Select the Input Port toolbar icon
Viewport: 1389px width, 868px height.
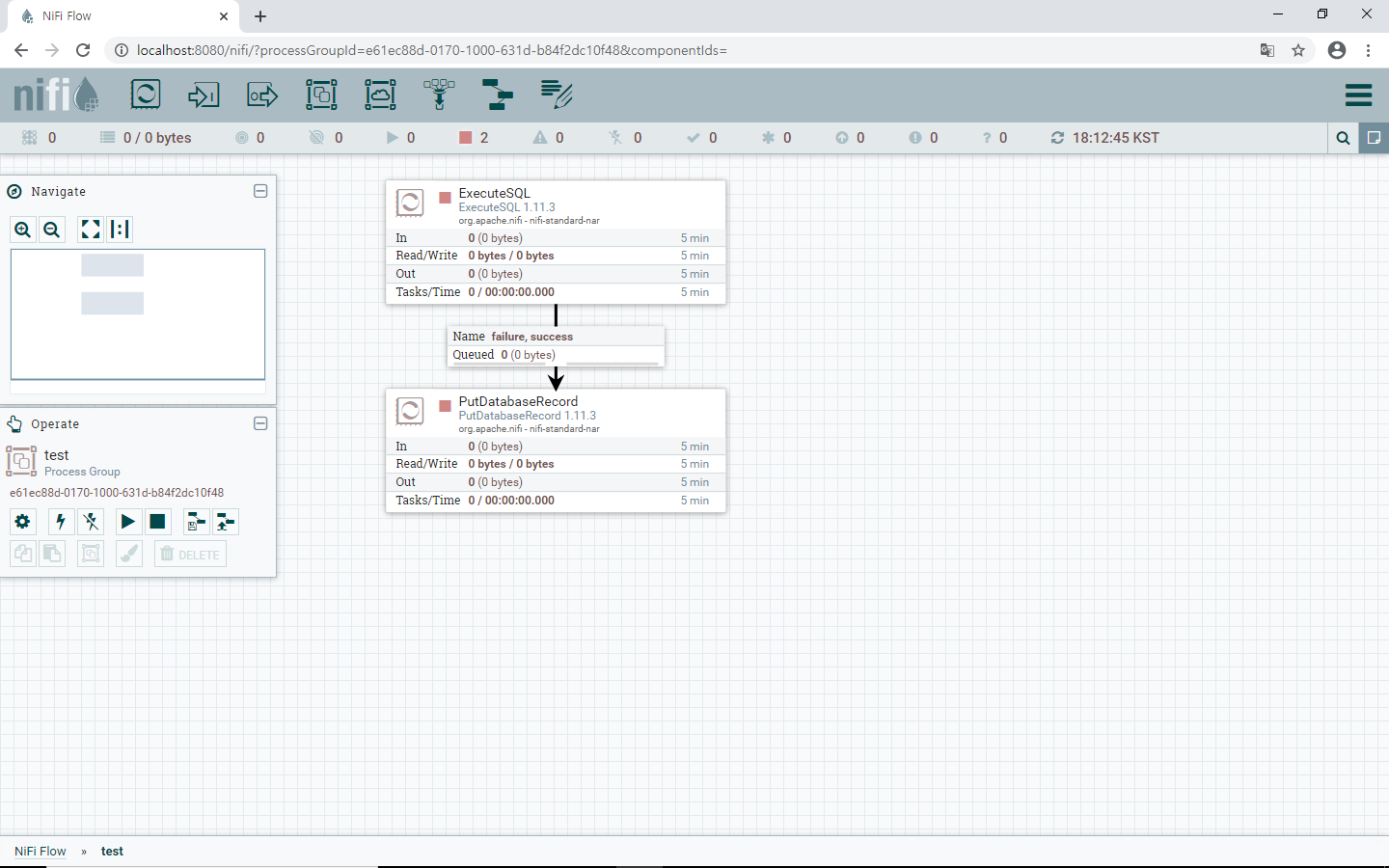pos(204,95)
